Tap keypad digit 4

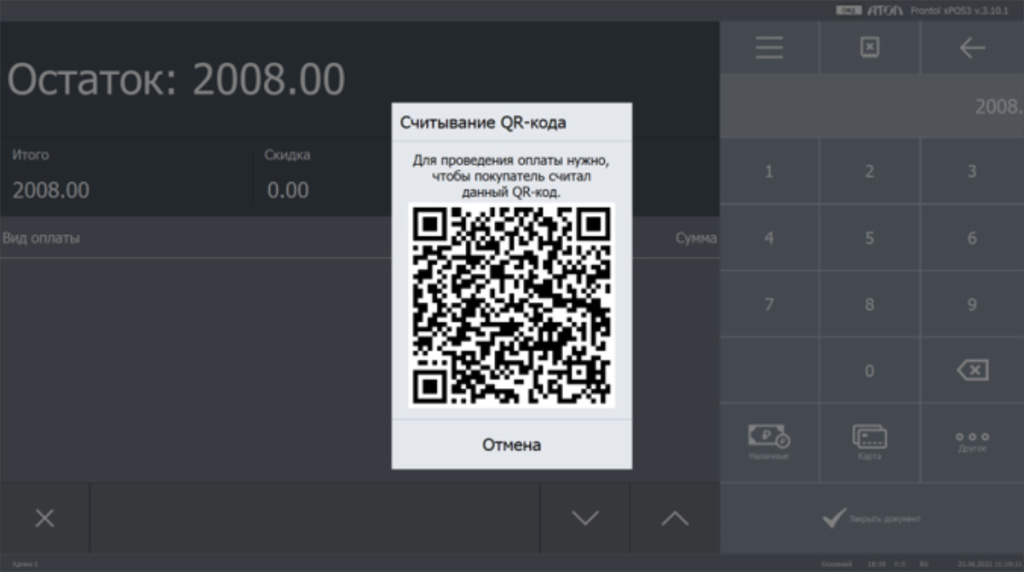pyautogui.click(x=769, y=238)
